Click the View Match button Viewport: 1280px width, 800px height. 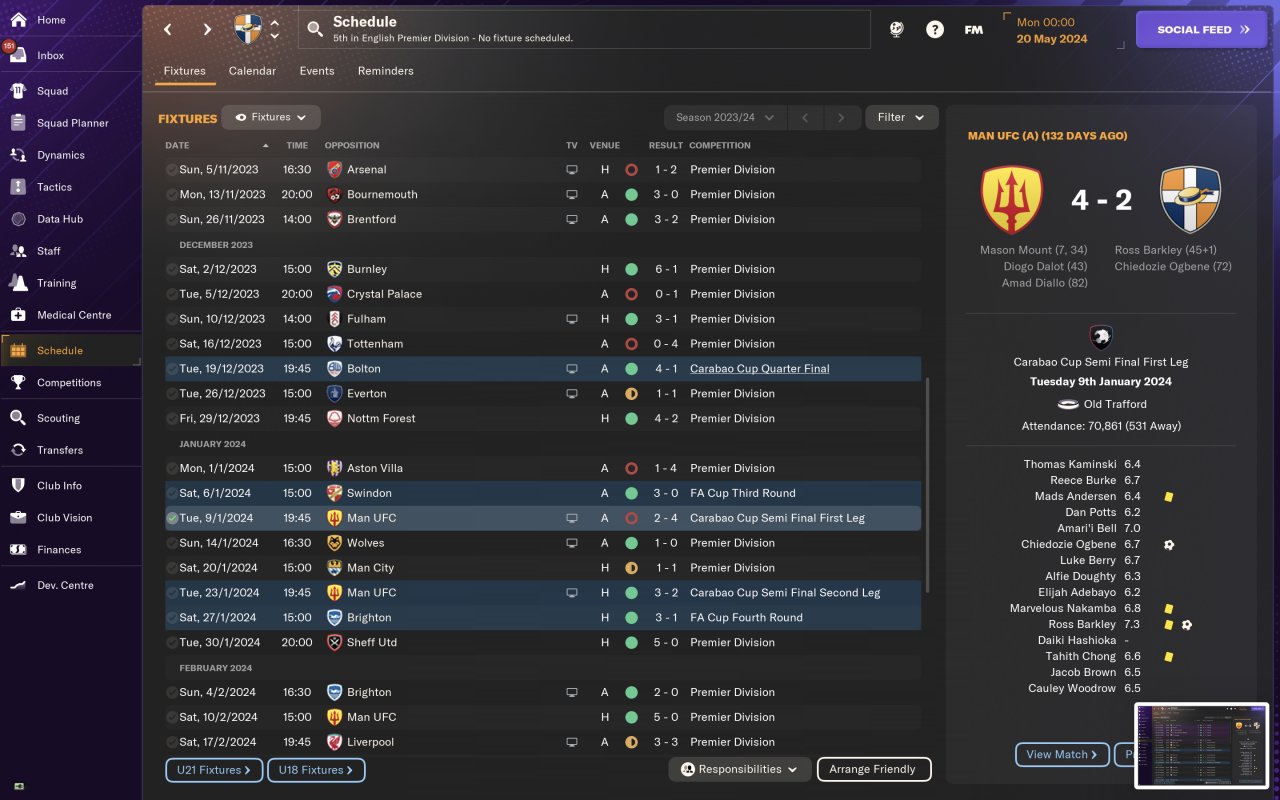pos(1062,754)
